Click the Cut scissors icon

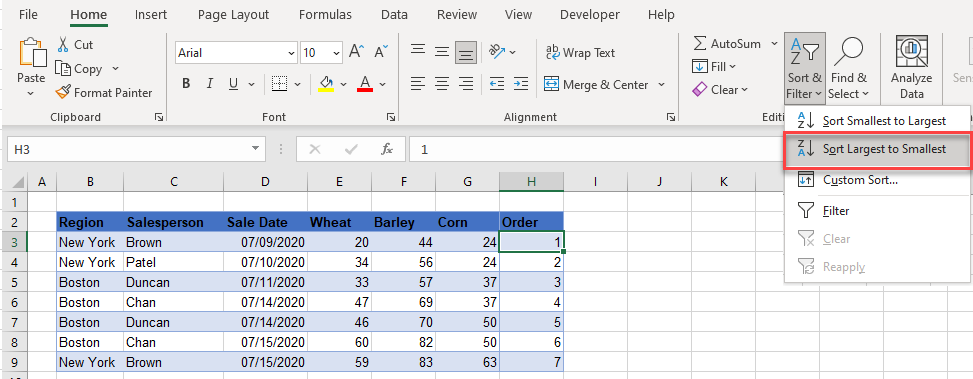click(63, 45)
